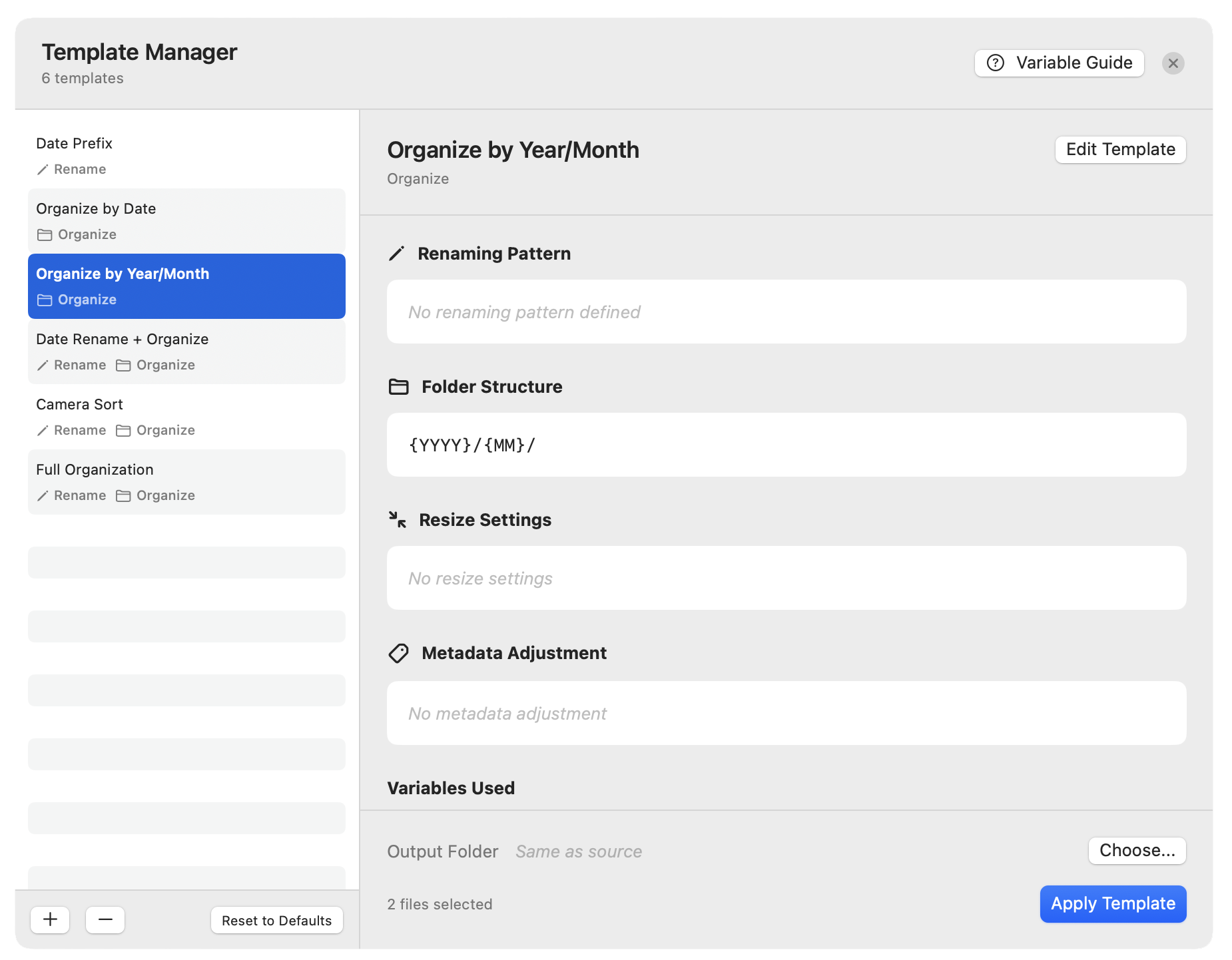The width and height of the screenshot is (1232, 960).
Task: Add a new template with the plus button
Action: (49, 919)
